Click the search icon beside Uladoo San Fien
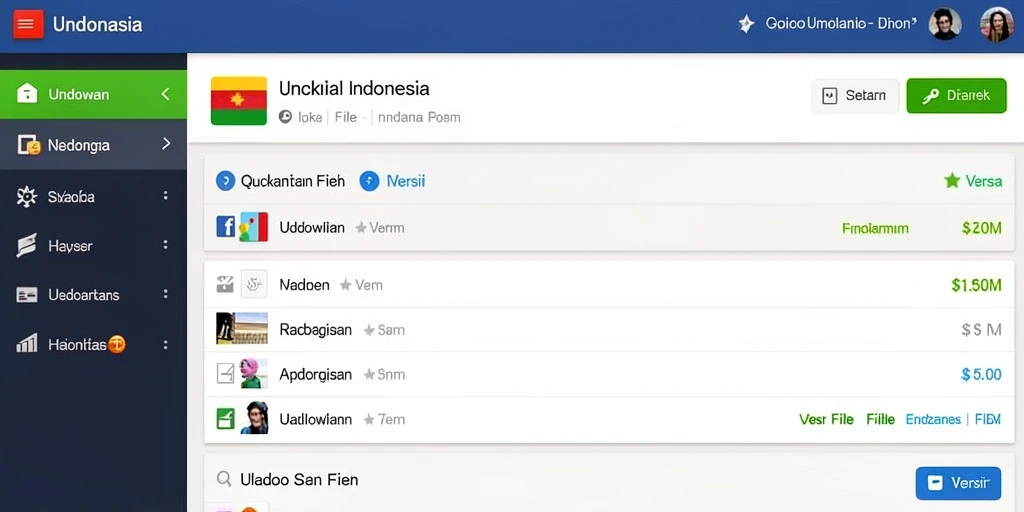Image resolution: width=1024 pixels, height=512 pixels. [224, 479]
